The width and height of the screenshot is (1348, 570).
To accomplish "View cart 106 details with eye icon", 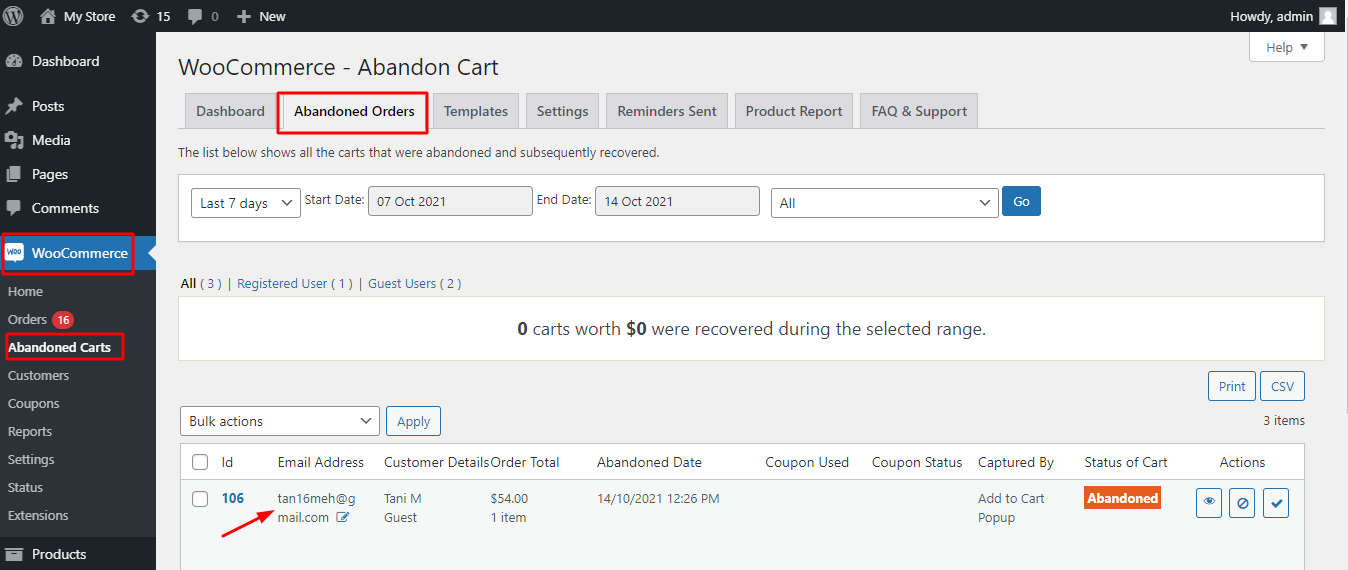I will tap(1209, 503).
